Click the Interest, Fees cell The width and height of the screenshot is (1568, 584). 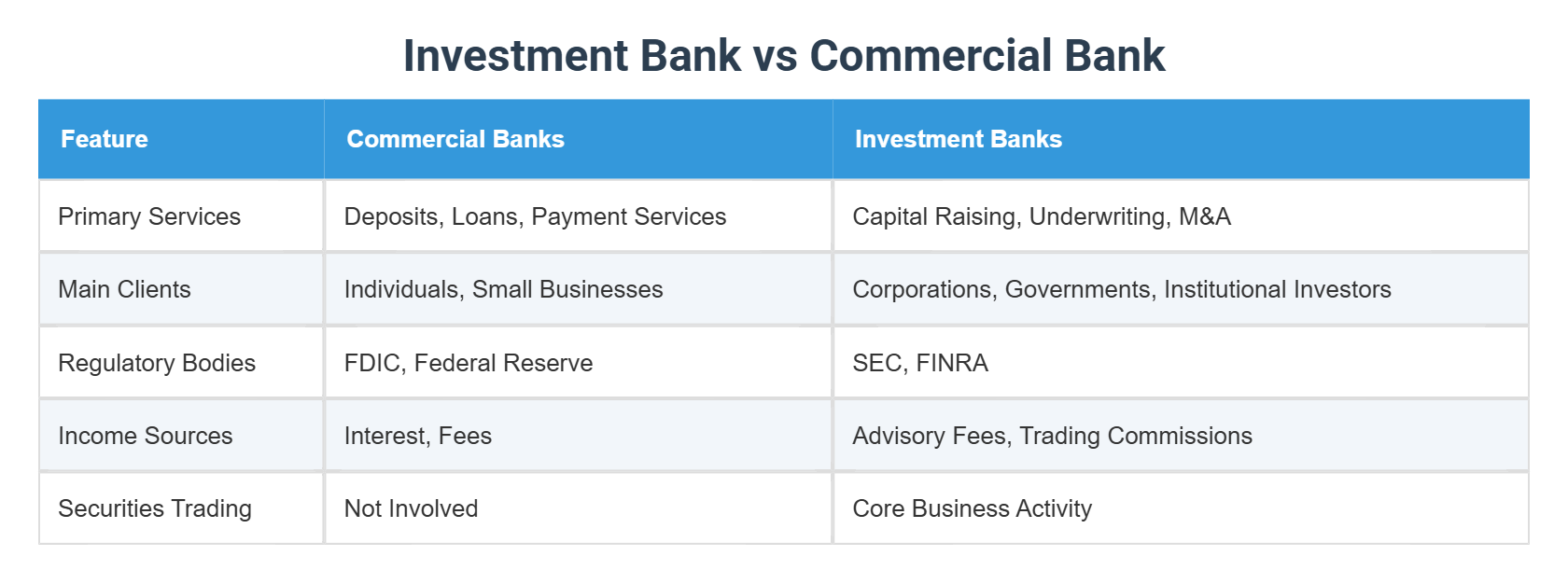[x=578, y=436]
